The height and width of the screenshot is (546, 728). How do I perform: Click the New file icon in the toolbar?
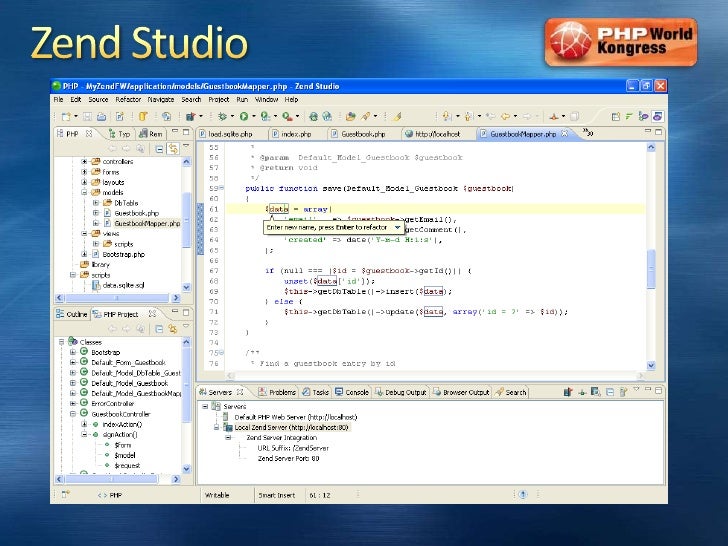coord(66,117)
